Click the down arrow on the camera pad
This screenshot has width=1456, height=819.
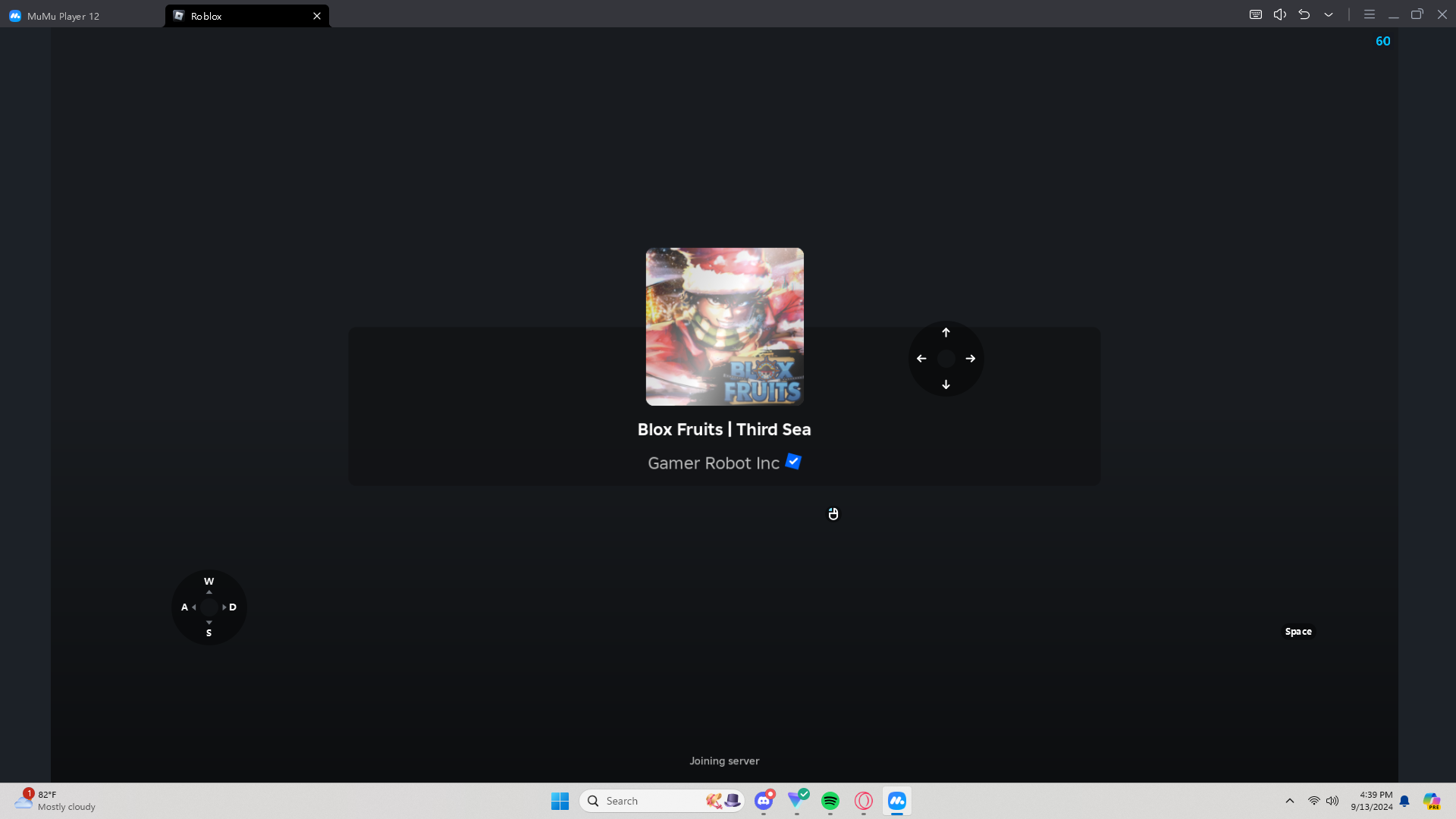[x=946, y=384]
